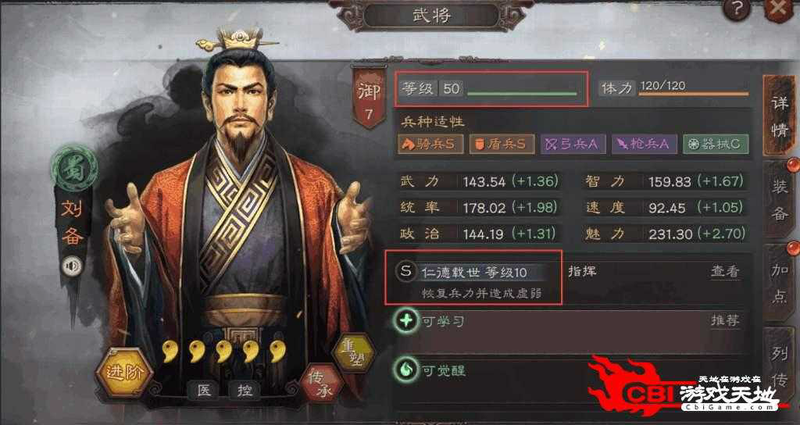Tap the green 蜀 faction emblem

coord(74,168)
